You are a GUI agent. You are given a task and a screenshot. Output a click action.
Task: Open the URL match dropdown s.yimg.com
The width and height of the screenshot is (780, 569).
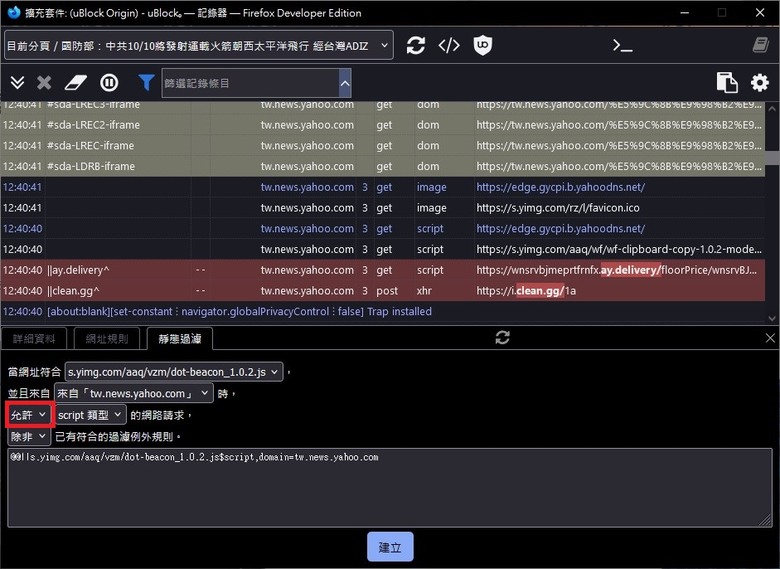point(174,372)
